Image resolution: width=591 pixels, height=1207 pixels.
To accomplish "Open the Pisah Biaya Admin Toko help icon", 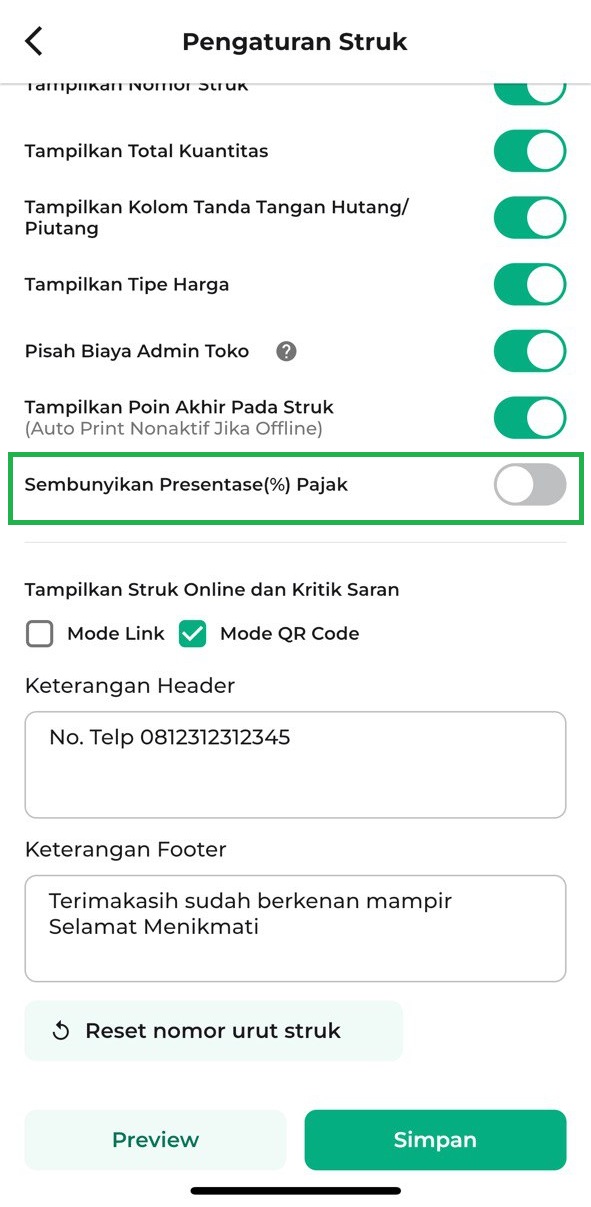I will (x=287, y=351).
